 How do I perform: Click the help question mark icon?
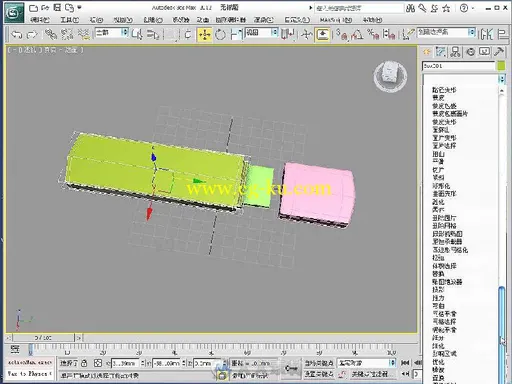[464, 8]
